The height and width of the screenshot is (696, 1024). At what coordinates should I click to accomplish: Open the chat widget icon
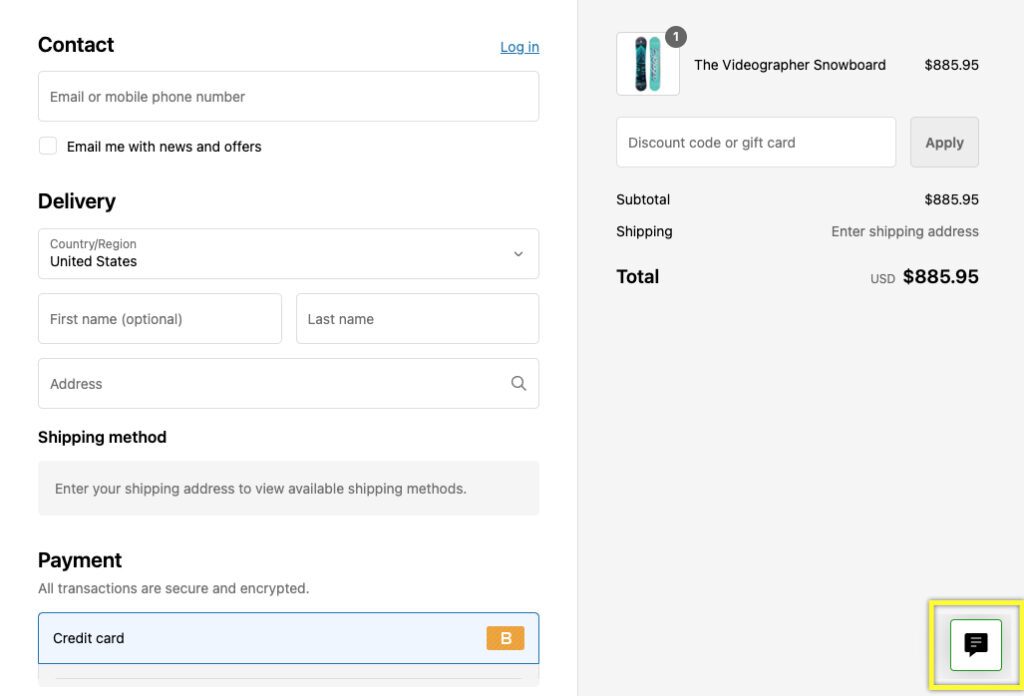tap(976, 644)
